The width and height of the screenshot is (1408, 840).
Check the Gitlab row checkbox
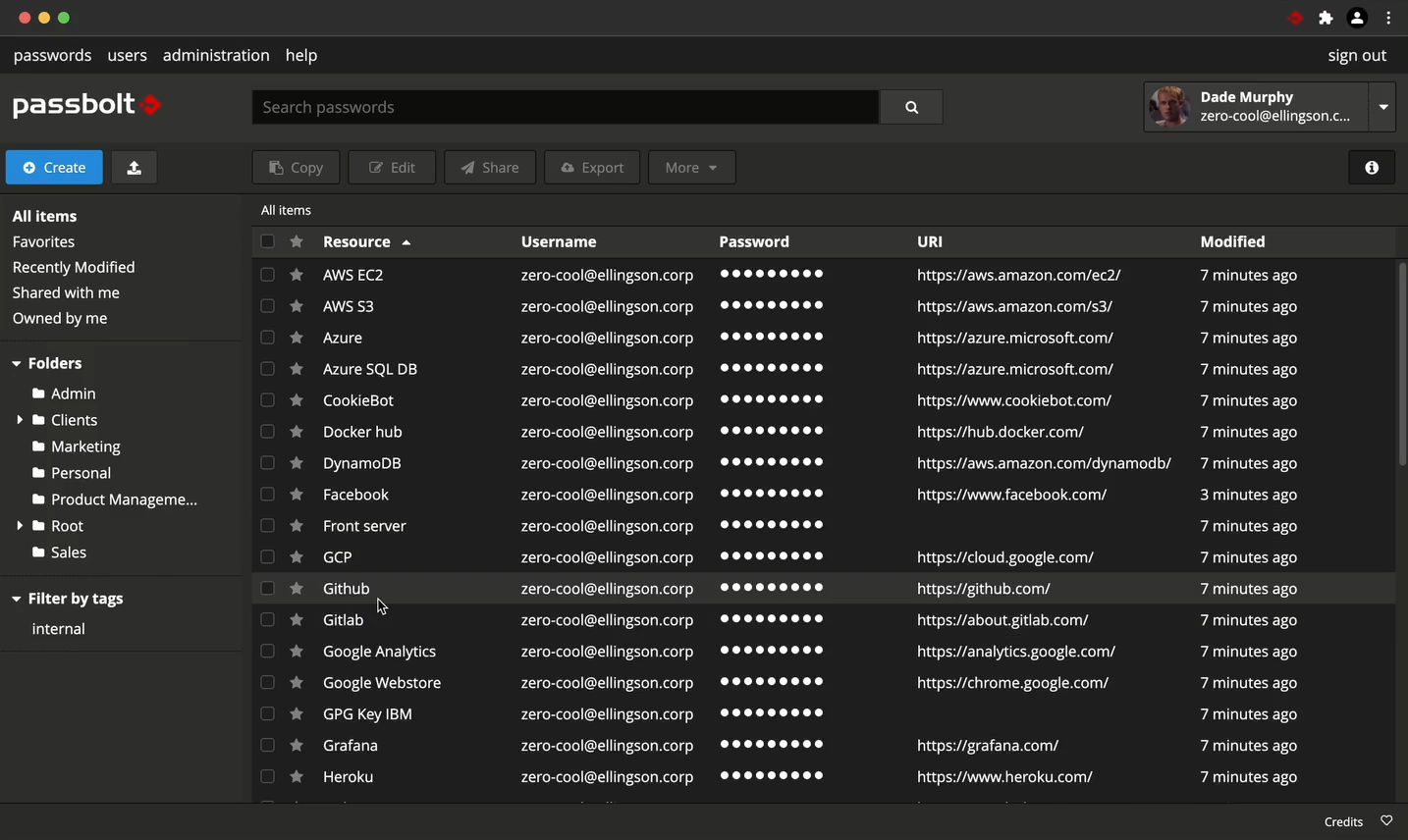point(267,620)
